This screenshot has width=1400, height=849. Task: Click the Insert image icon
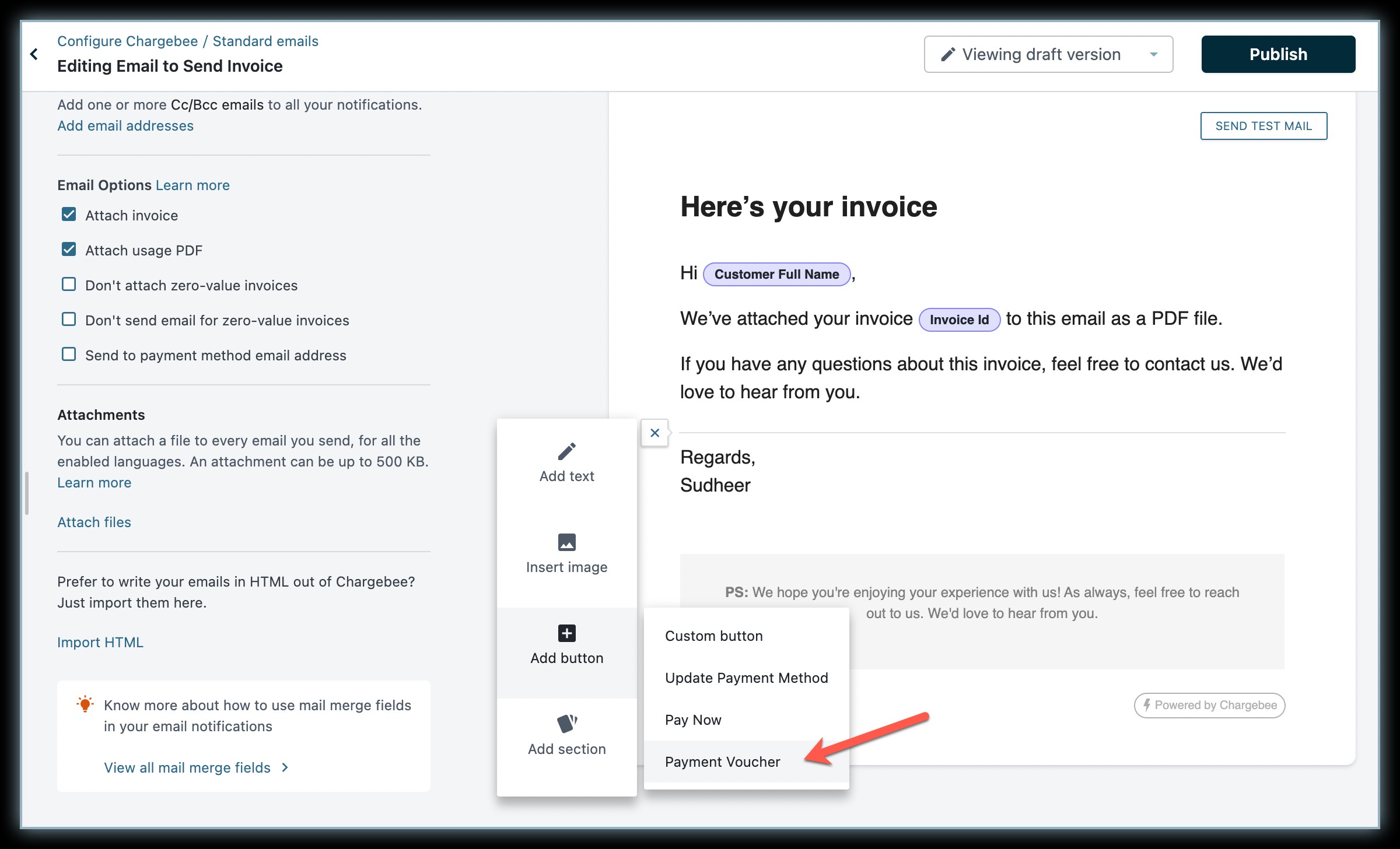(x=566, y=542)
